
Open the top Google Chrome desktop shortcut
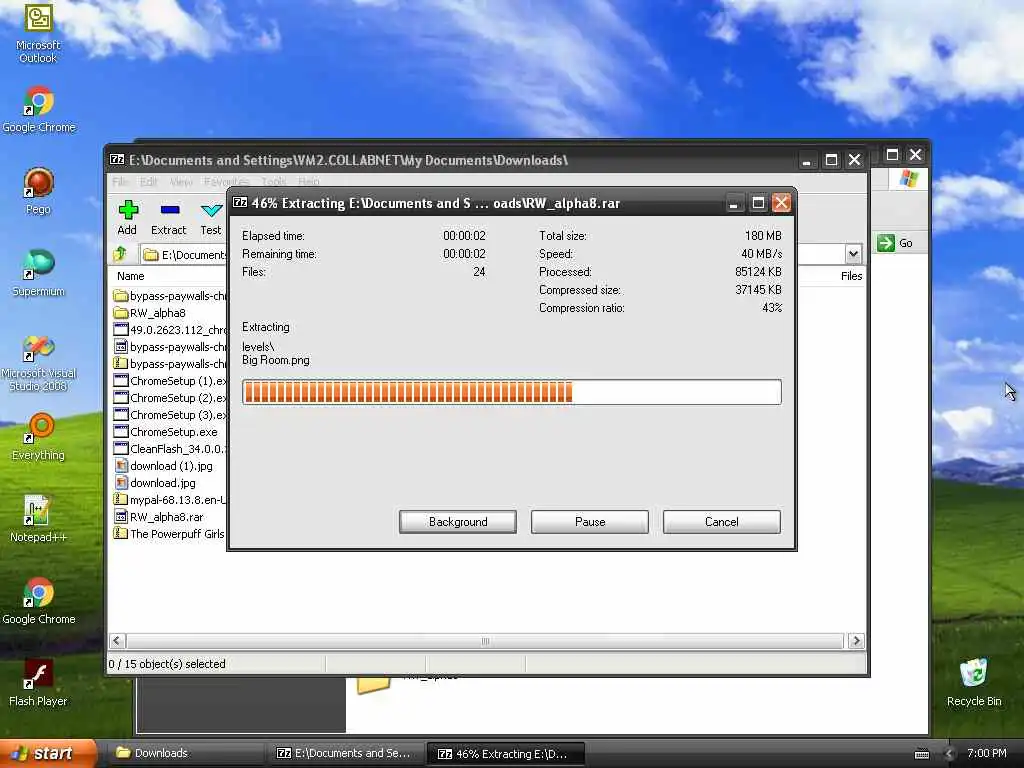(39, 110)
